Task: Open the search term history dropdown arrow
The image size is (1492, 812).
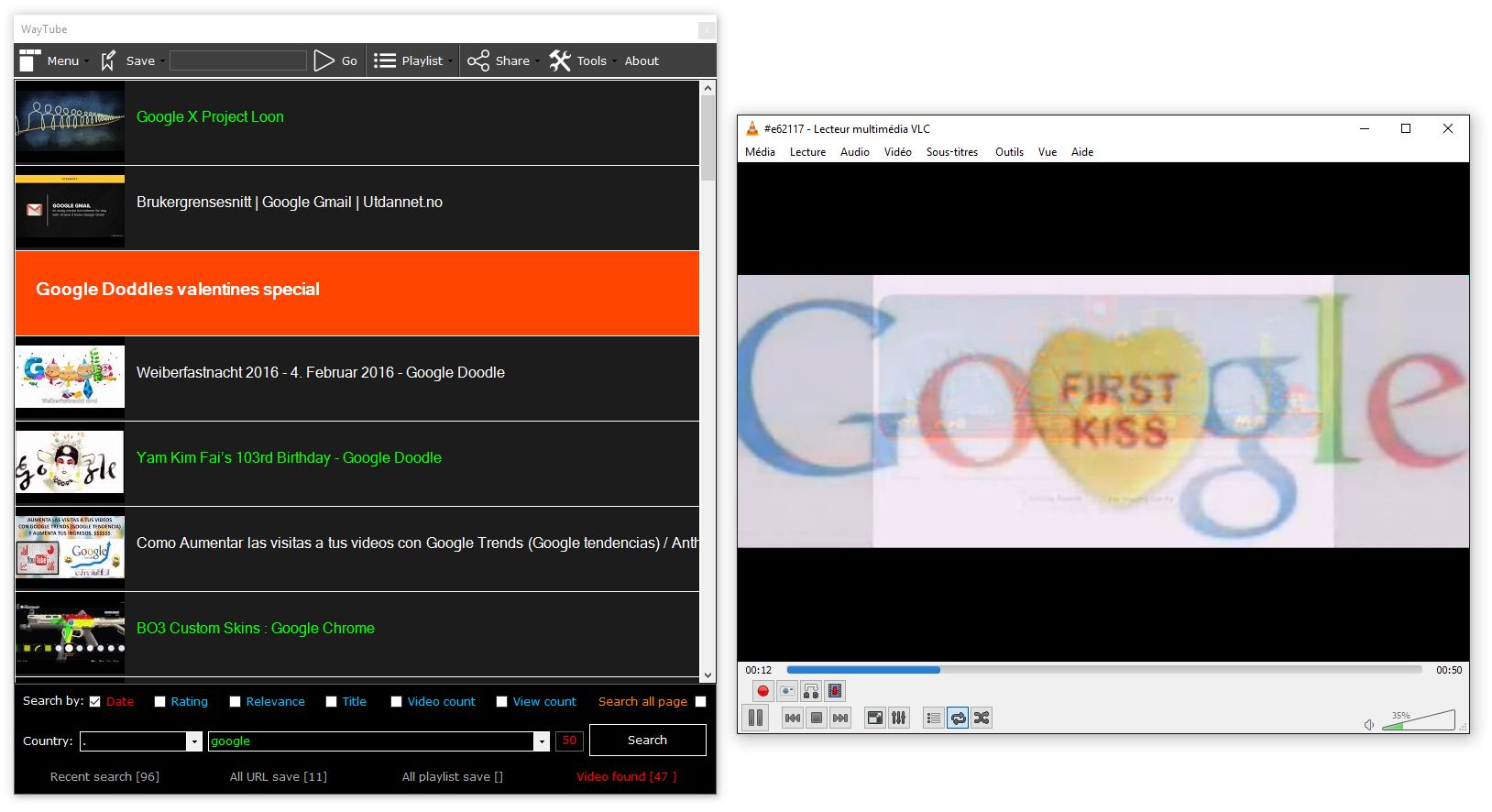Action: point(542,741)
